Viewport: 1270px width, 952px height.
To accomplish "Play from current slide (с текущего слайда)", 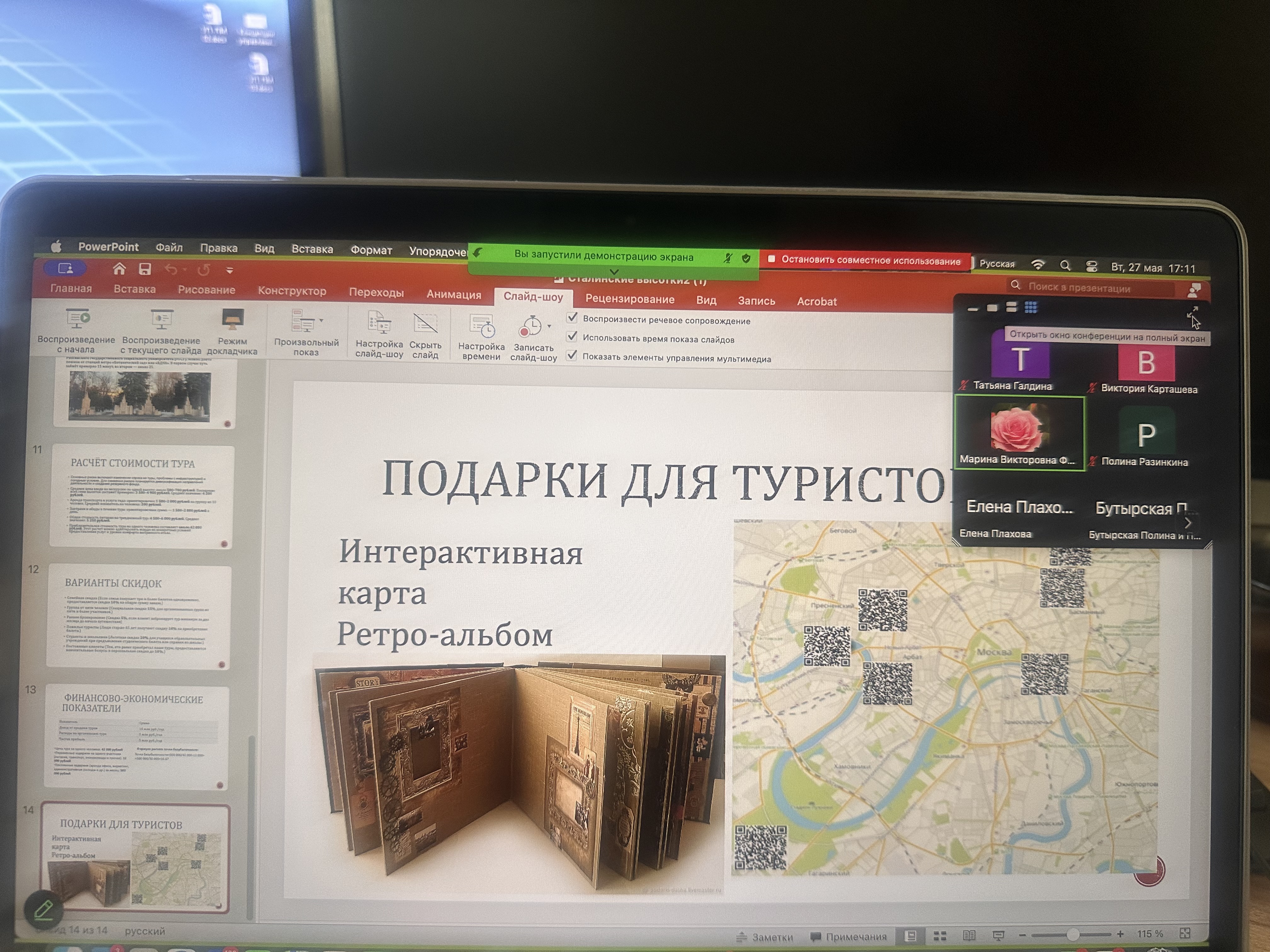I will click(161, 332).
